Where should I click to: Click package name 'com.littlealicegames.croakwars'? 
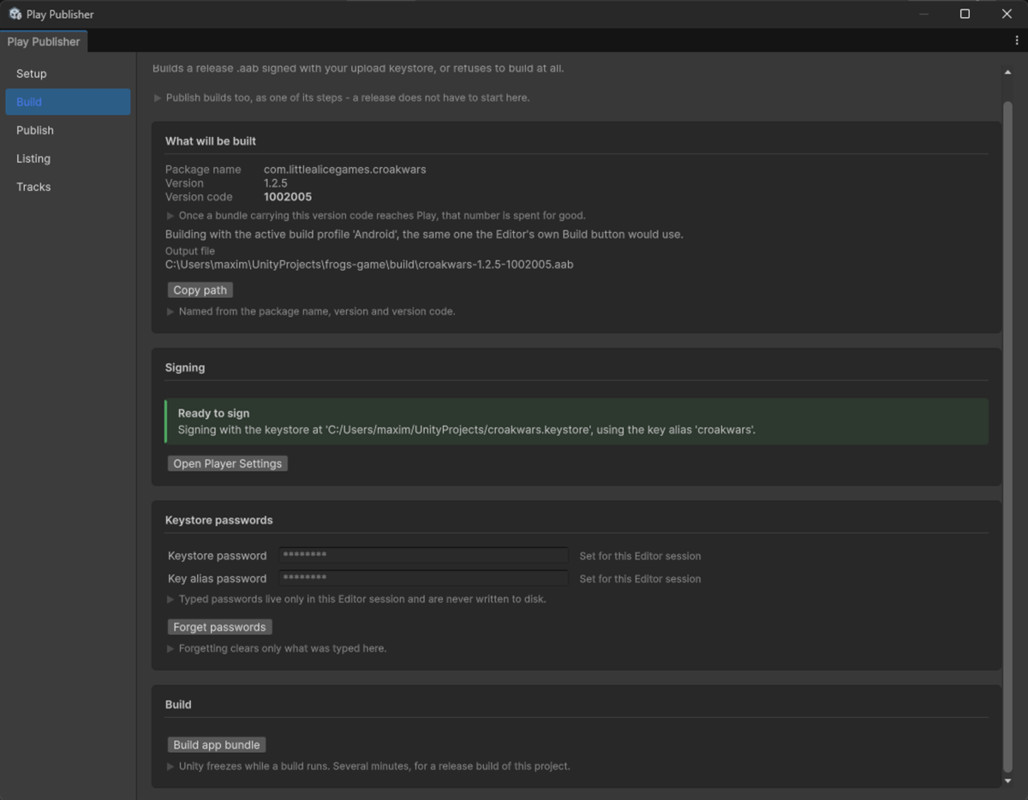(x=345, y=169)
